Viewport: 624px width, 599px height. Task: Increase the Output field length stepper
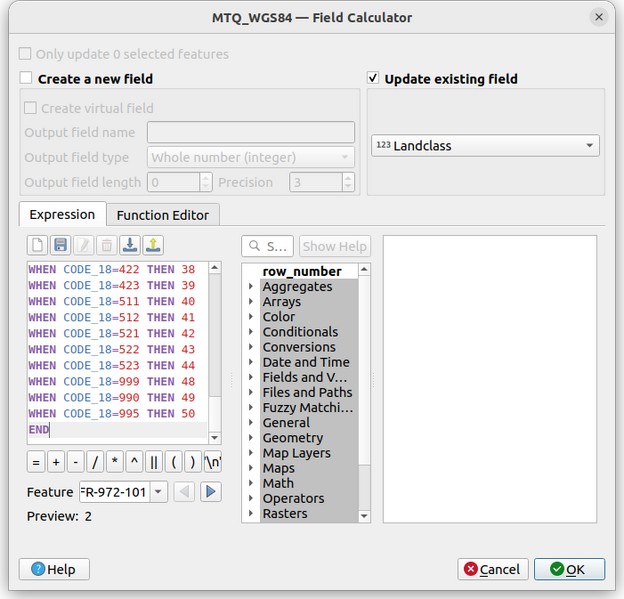205,178
